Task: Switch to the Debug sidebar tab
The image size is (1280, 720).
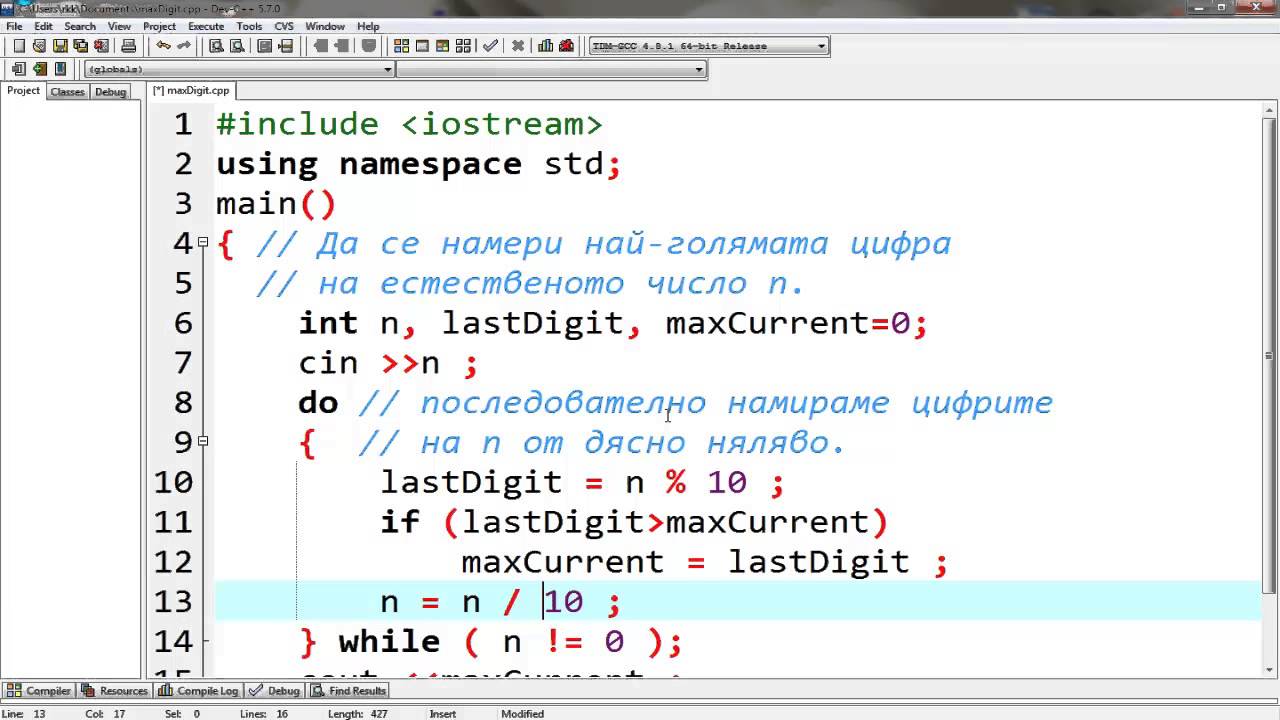Action: pos(110,91)
